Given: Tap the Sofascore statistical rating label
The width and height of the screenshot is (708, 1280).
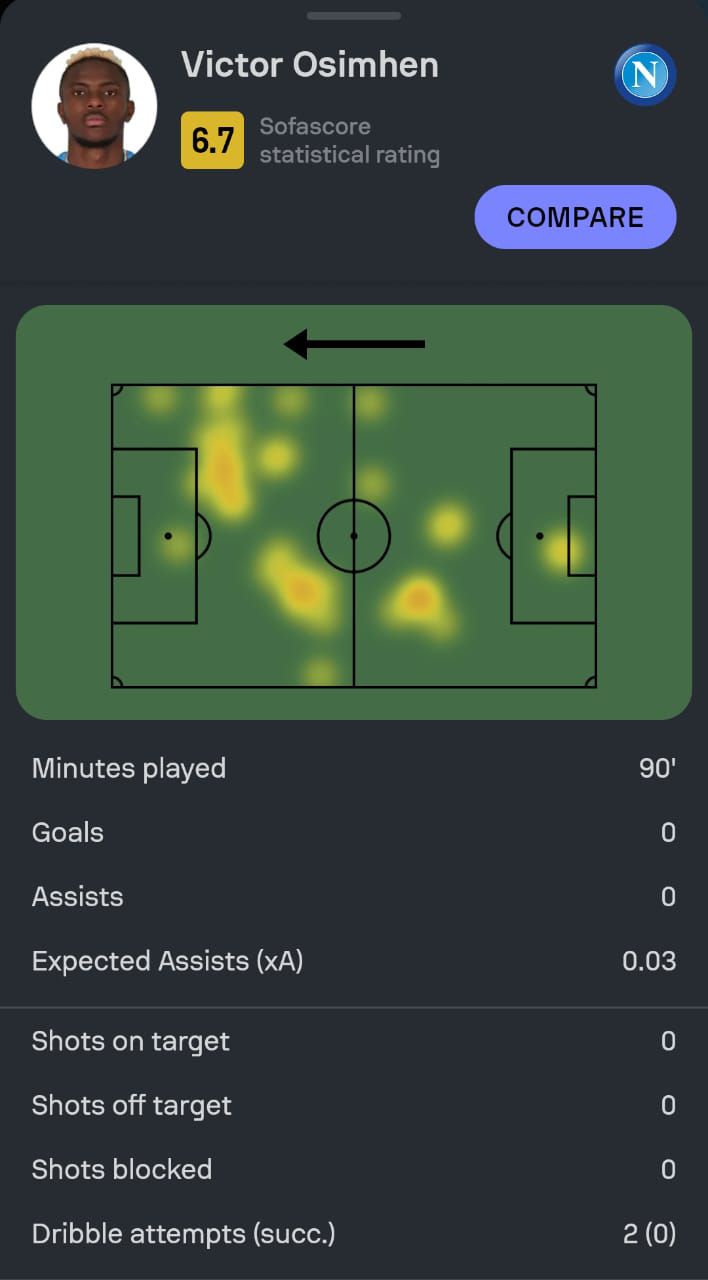Looking at the screenshot, I should 349,140.
